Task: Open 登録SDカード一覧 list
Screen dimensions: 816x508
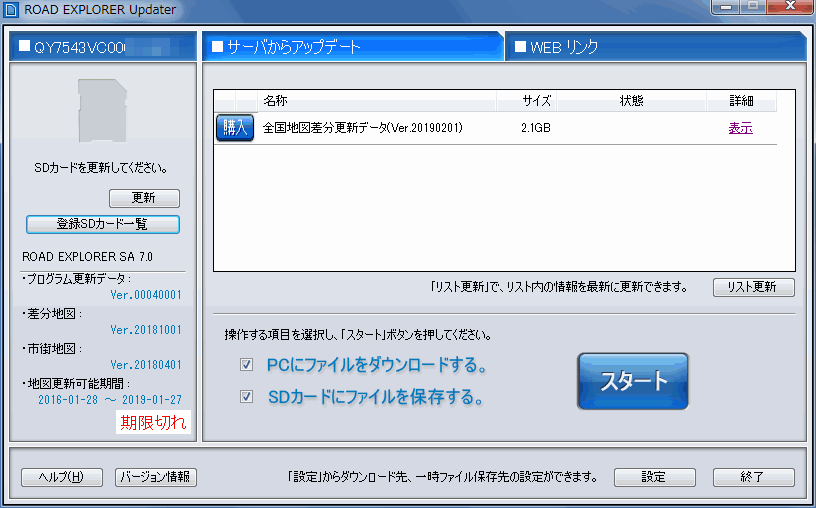Action: tap(103, 224)
